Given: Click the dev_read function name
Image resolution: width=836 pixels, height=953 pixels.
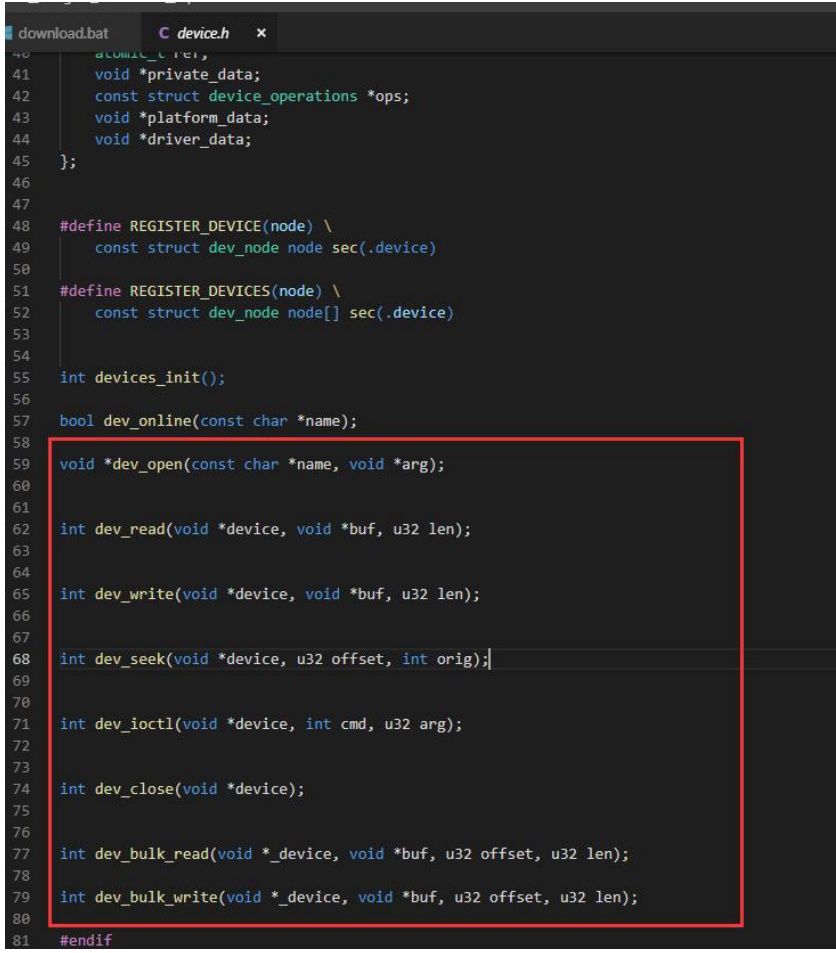Looking at the screenshot, I should coord(130,529).
